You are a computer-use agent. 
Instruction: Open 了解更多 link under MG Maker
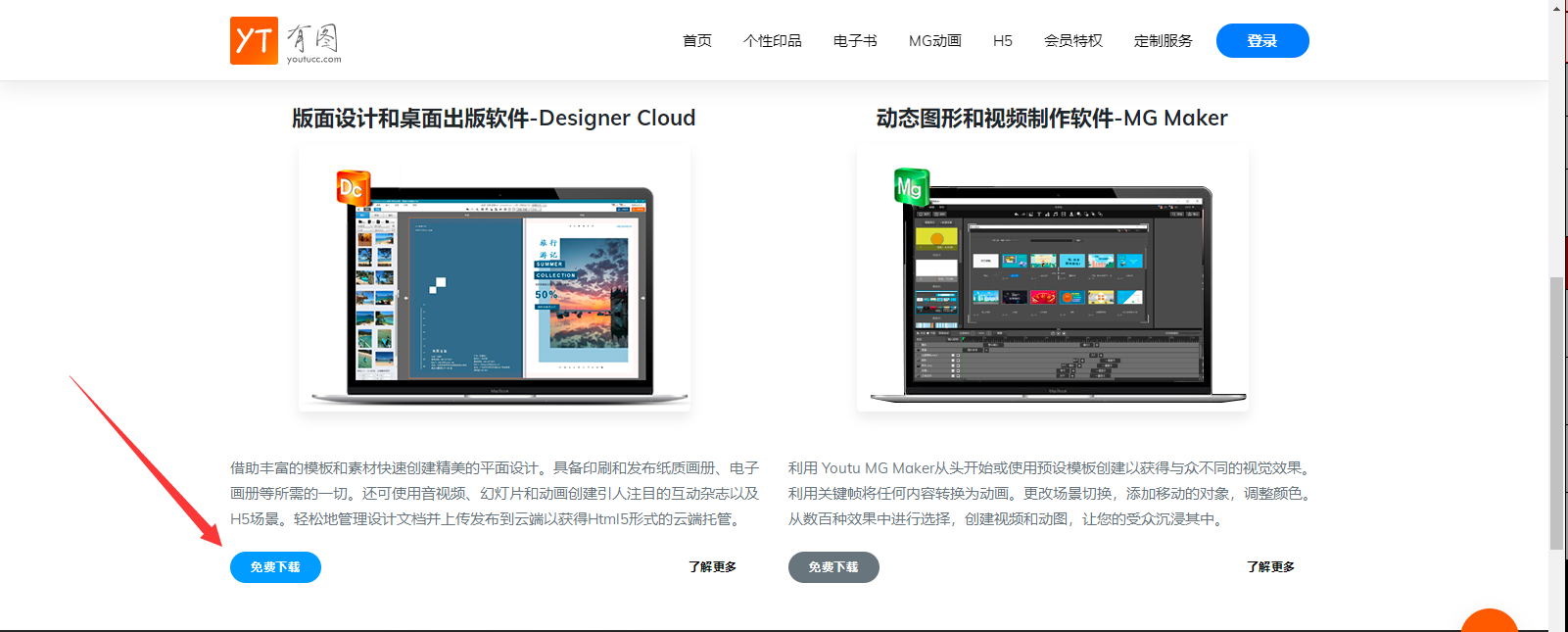point(1270,567)
